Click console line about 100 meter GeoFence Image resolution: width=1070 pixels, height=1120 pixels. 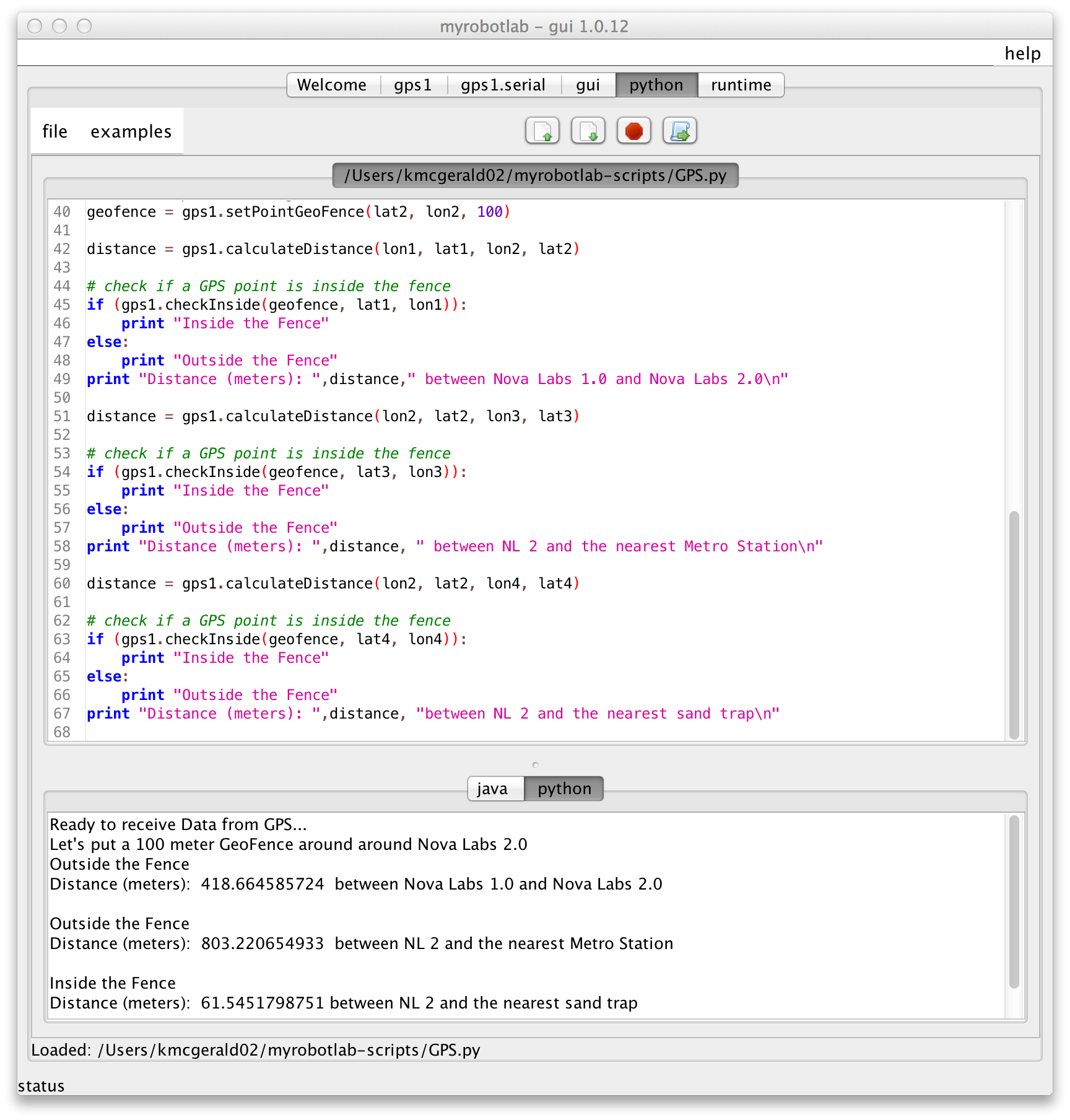pos(289,844)
